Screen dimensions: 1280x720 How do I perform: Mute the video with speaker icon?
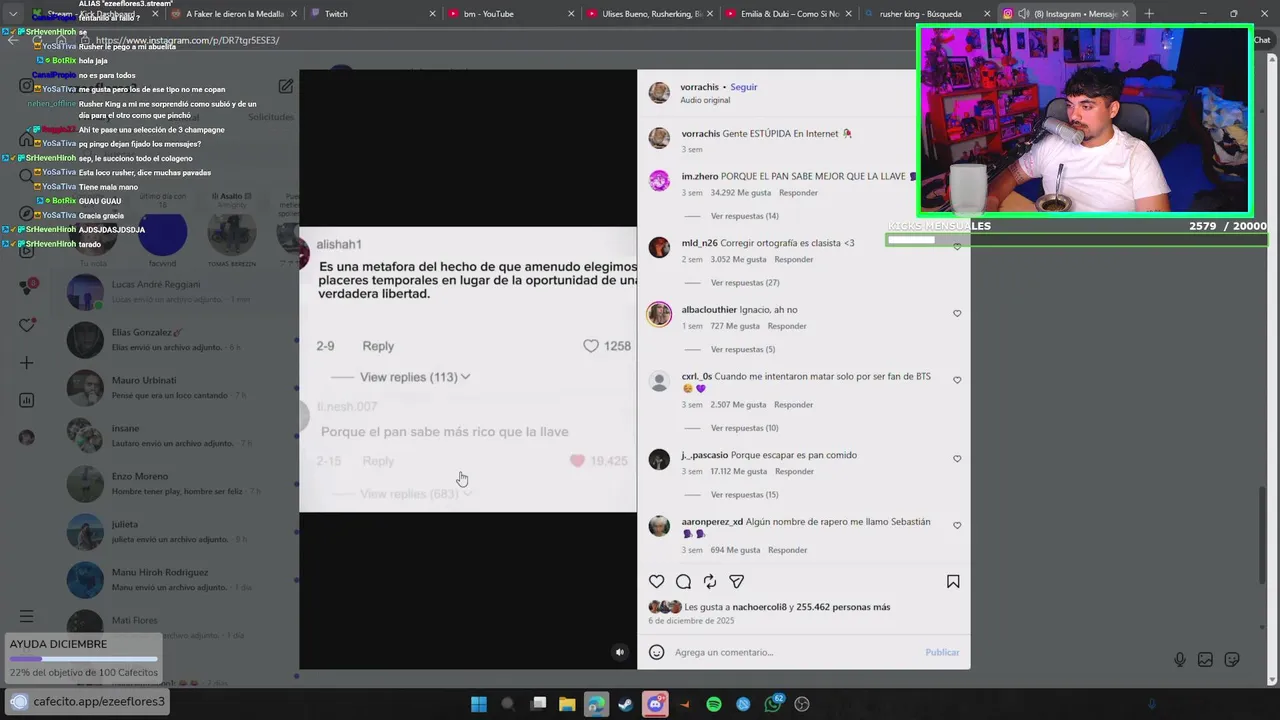tap(620, 652)
